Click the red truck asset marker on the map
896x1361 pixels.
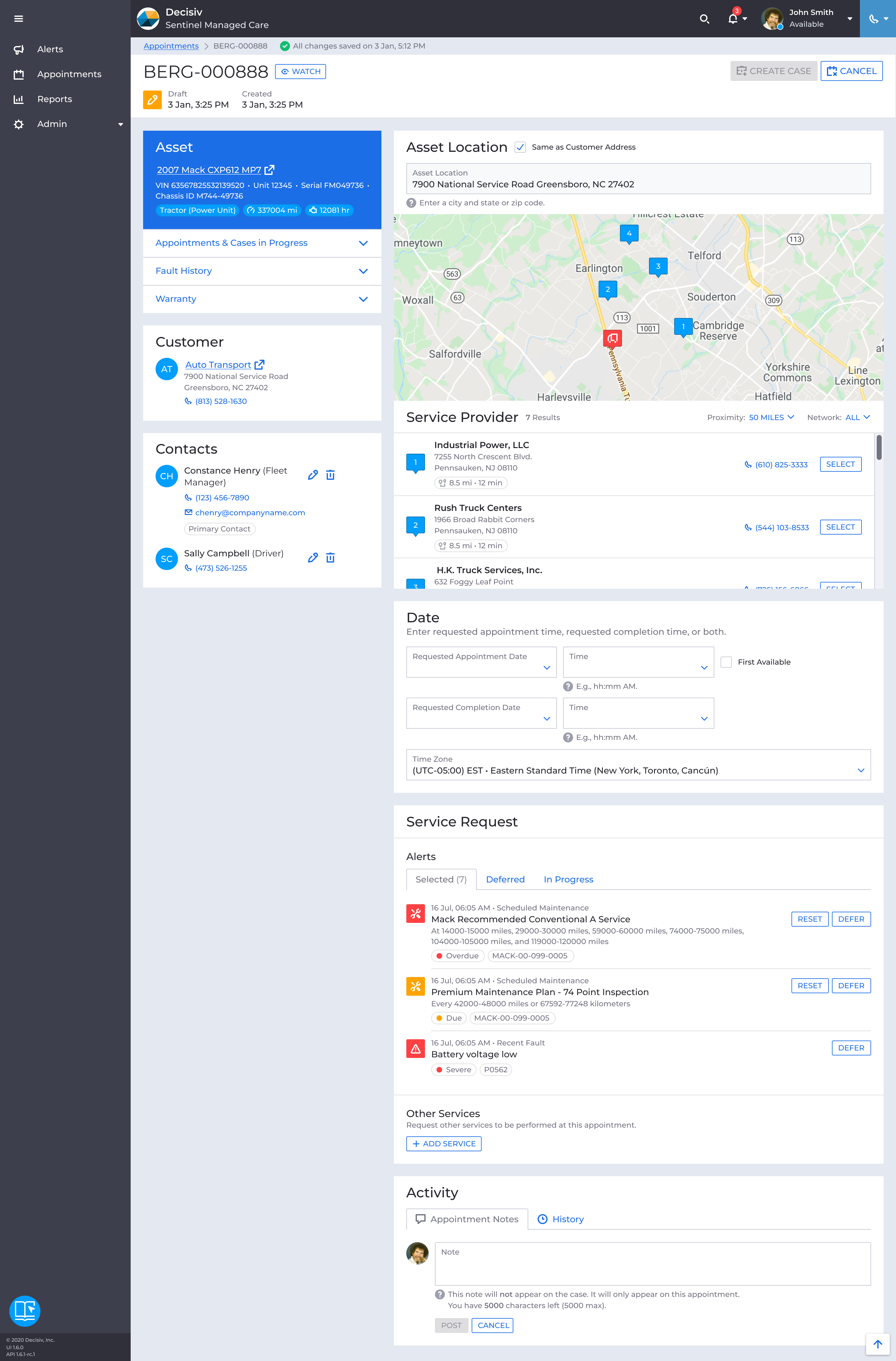[x=612, y=339]
